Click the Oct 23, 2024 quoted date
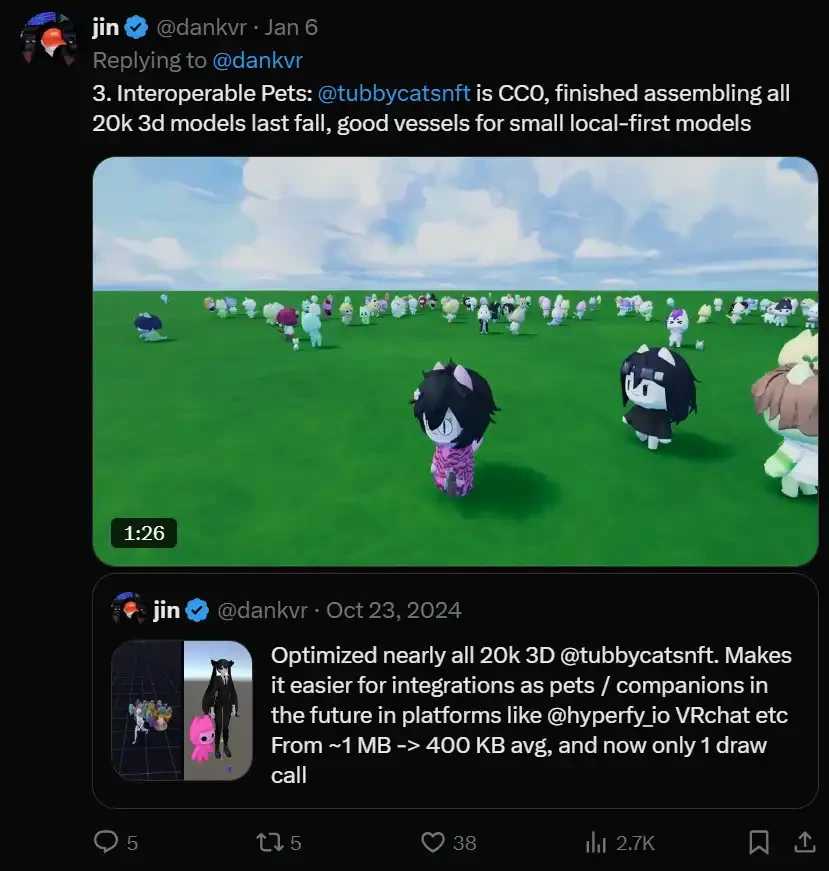 394,609
